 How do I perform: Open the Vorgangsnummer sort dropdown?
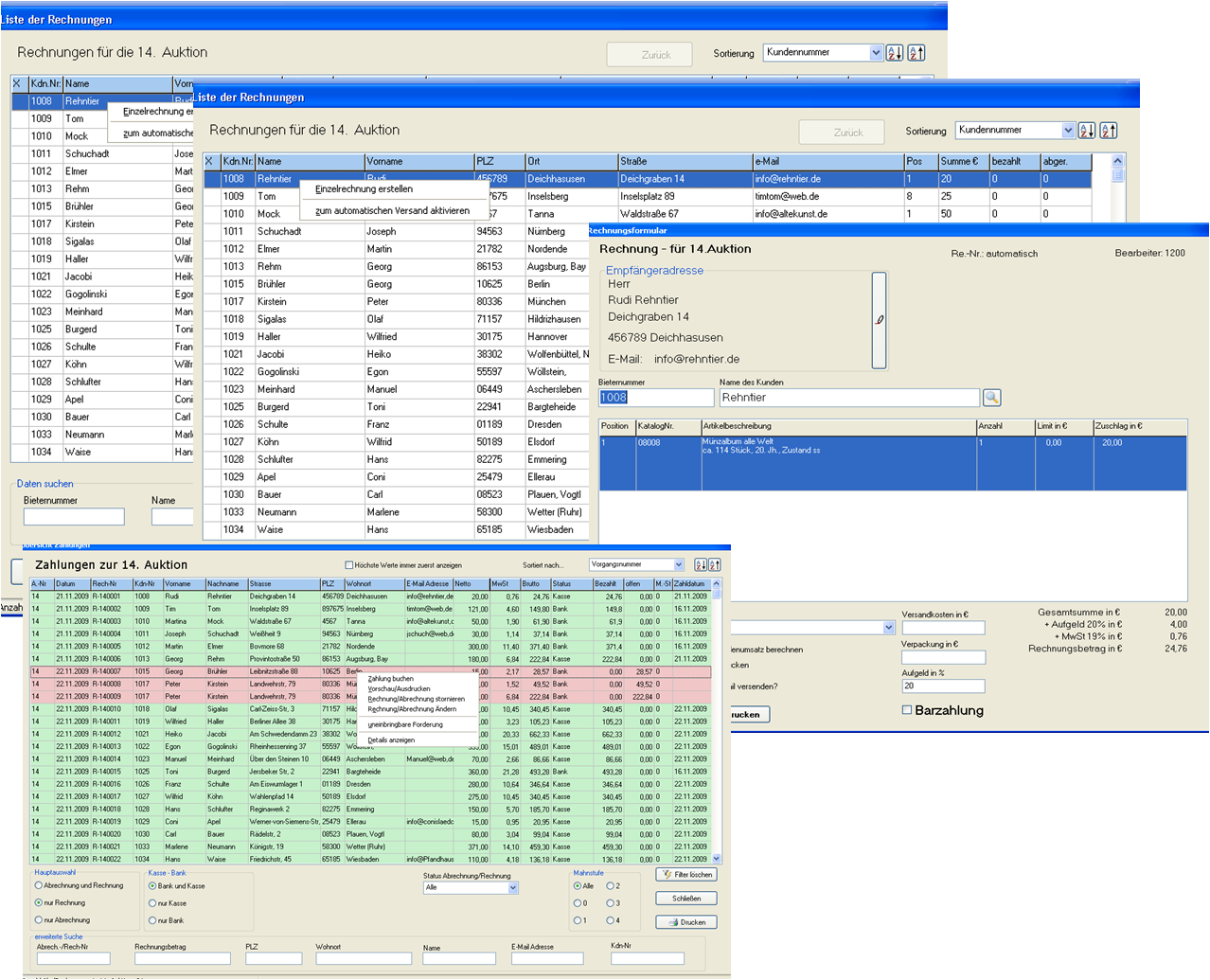click(x=678, y=564)
